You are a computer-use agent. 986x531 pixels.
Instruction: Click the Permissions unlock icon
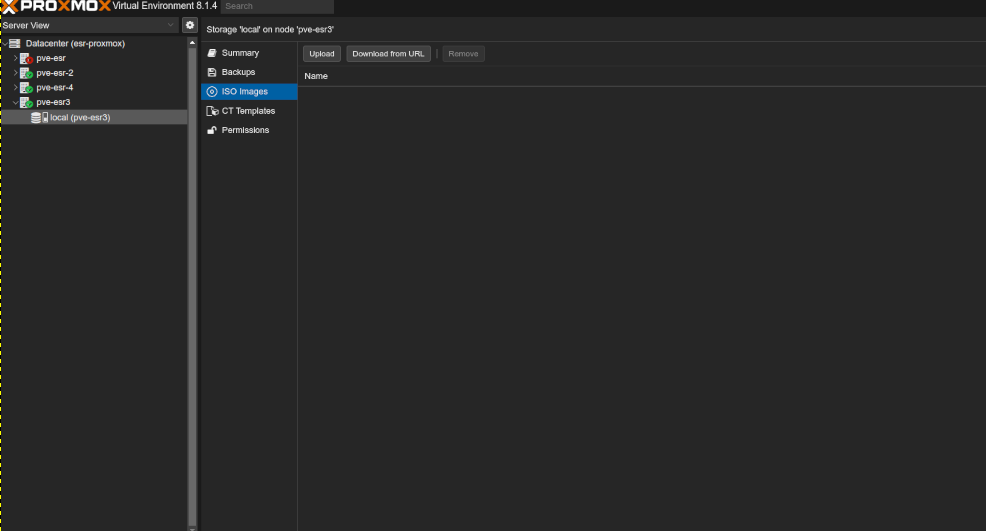point(212,131)
